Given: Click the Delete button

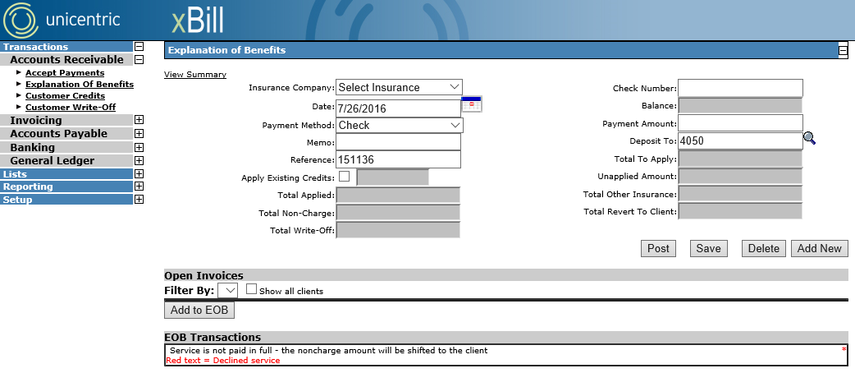Looking at the screenshot, I should click(x=763, y=248).
